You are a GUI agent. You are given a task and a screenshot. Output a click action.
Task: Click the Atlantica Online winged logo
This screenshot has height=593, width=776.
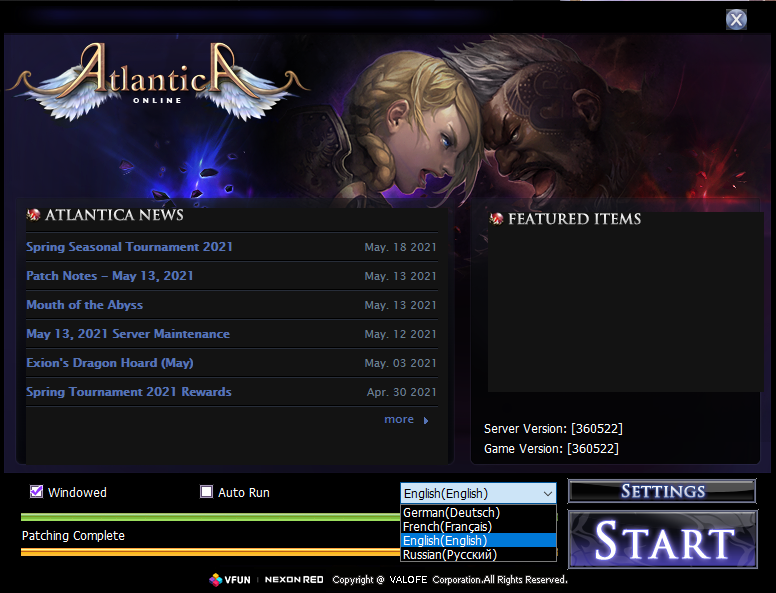157,81
